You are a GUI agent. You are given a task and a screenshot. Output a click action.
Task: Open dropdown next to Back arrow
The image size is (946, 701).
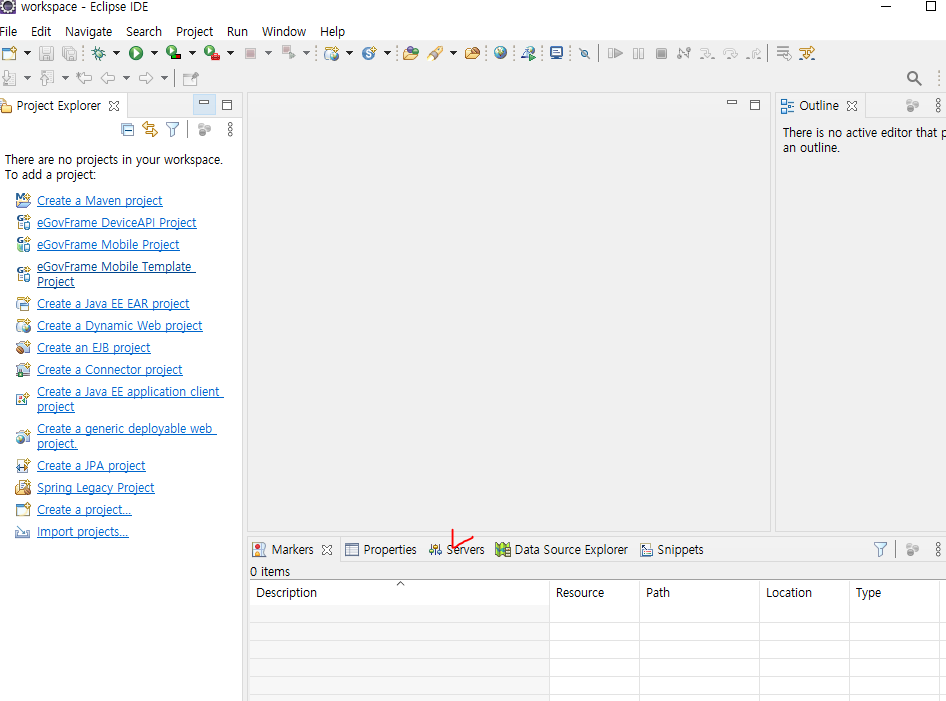point(126,78)
